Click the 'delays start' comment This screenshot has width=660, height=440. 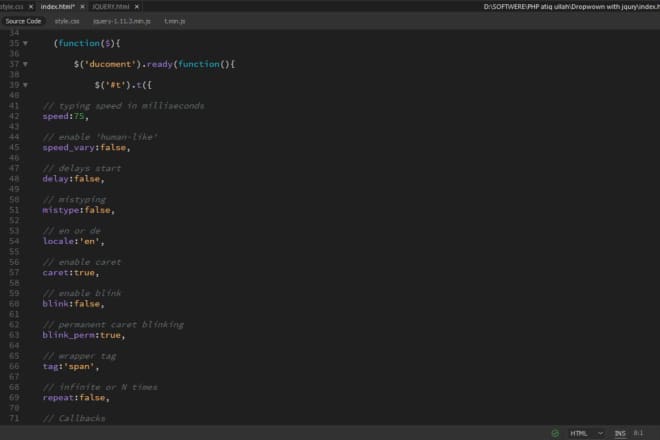[x=82, y=168]
